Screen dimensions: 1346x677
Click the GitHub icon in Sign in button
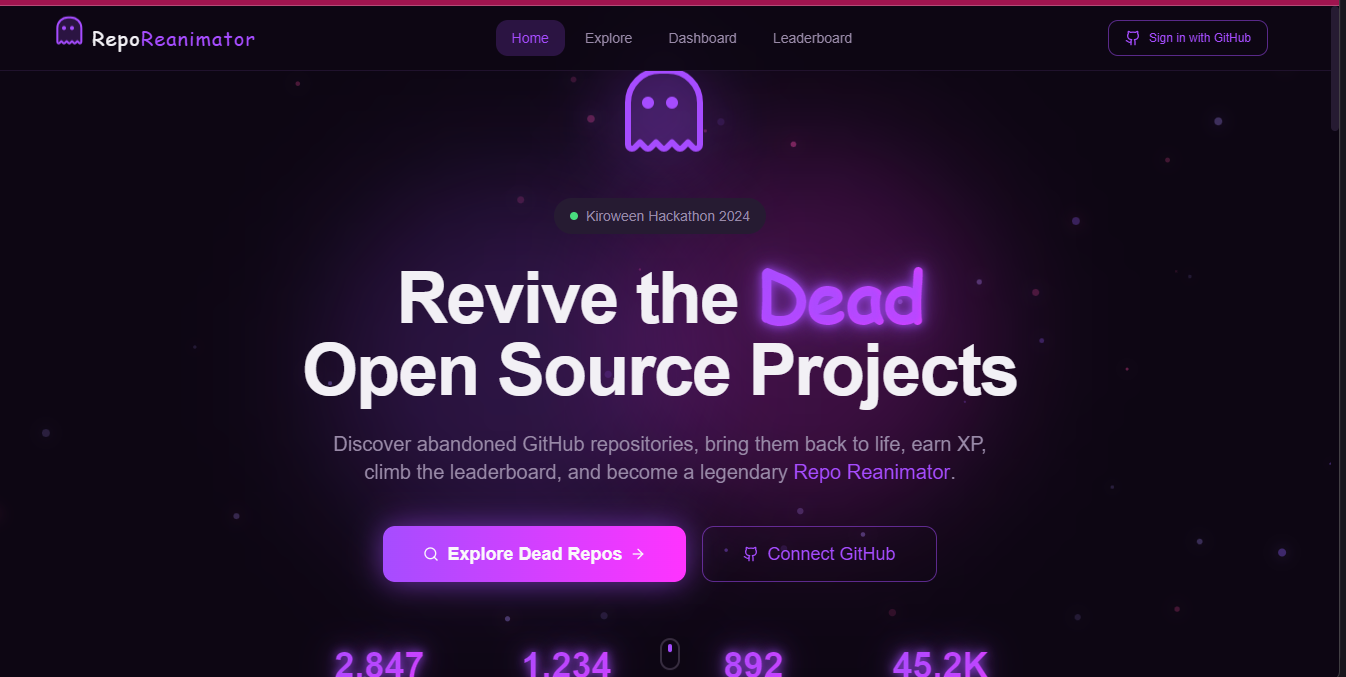(x=1133, y=38)
